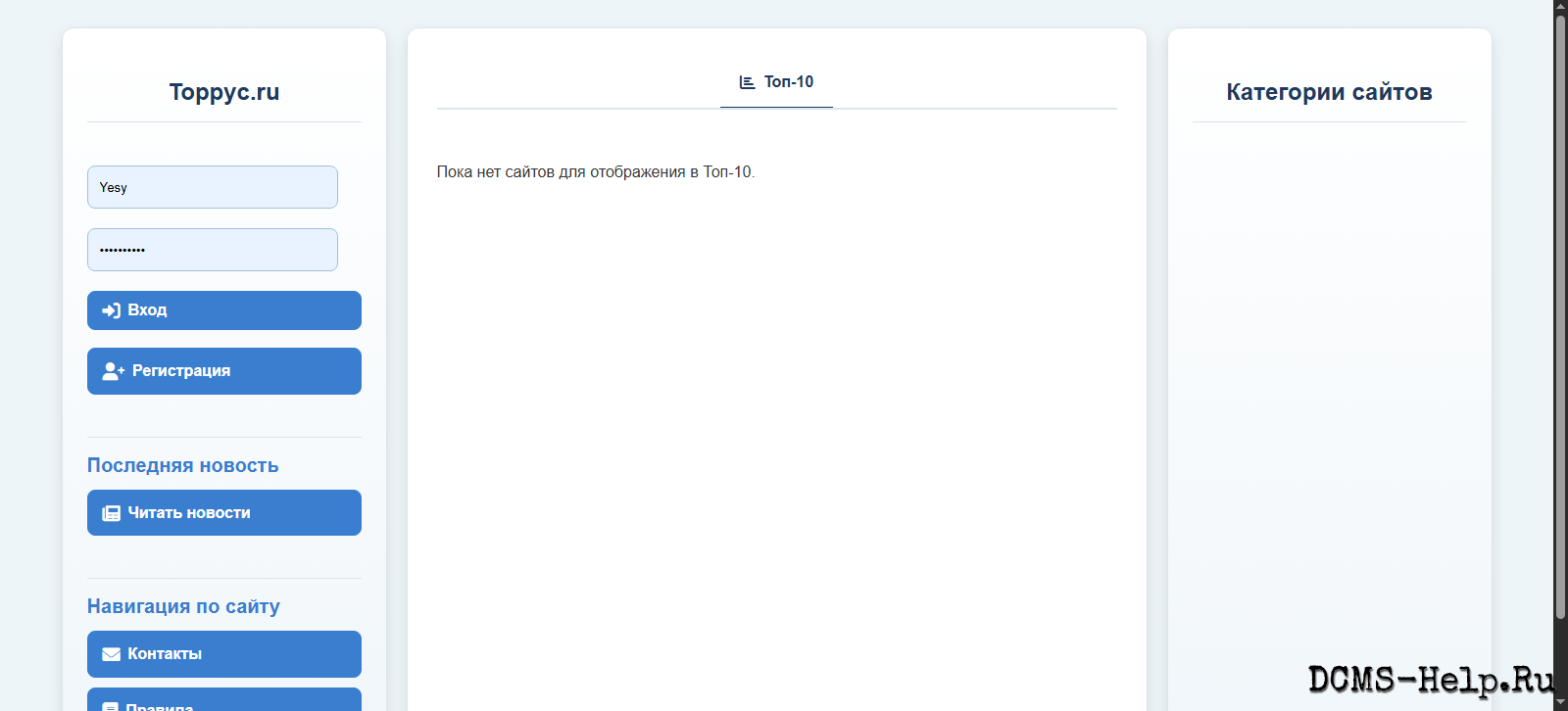Open the Регистрация page
Viewport: 1568px width, 711px height.
223,371
